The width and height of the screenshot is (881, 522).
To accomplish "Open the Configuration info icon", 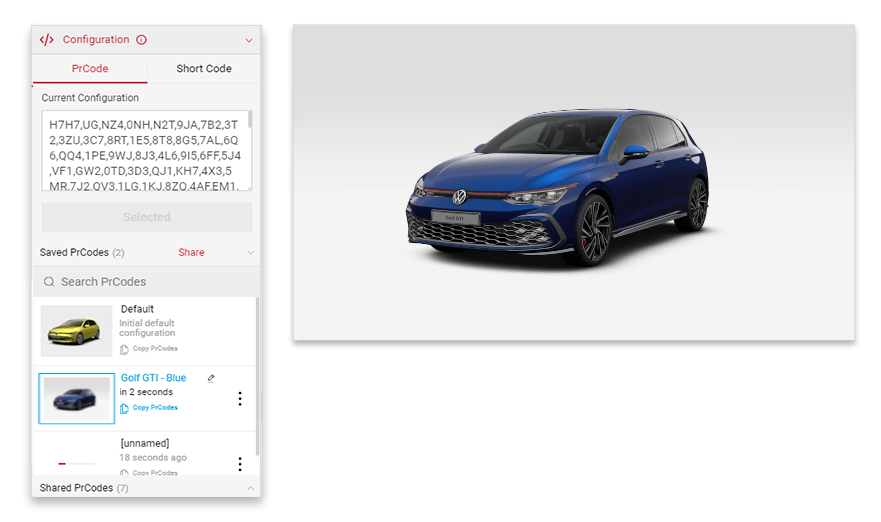I will (x=142, y=40).
